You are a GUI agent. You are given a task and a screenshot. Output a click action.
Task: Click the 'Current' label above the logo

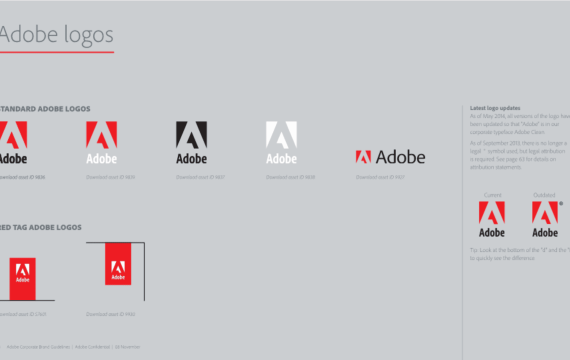(x=492, y=195)
